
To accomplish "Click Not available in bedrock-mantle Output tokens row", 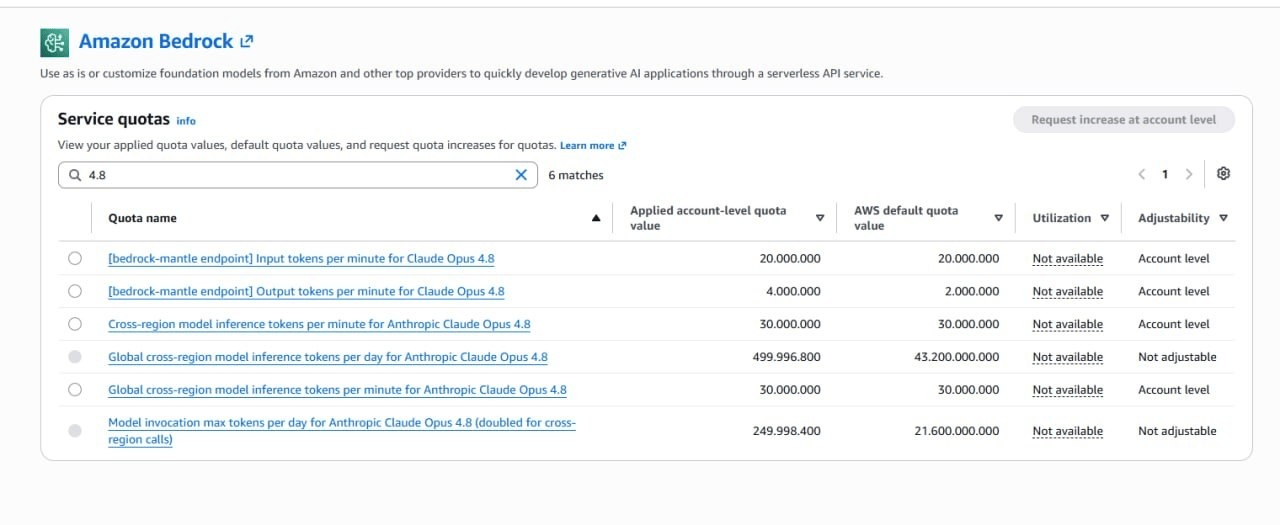I will tap(1067, 292).
